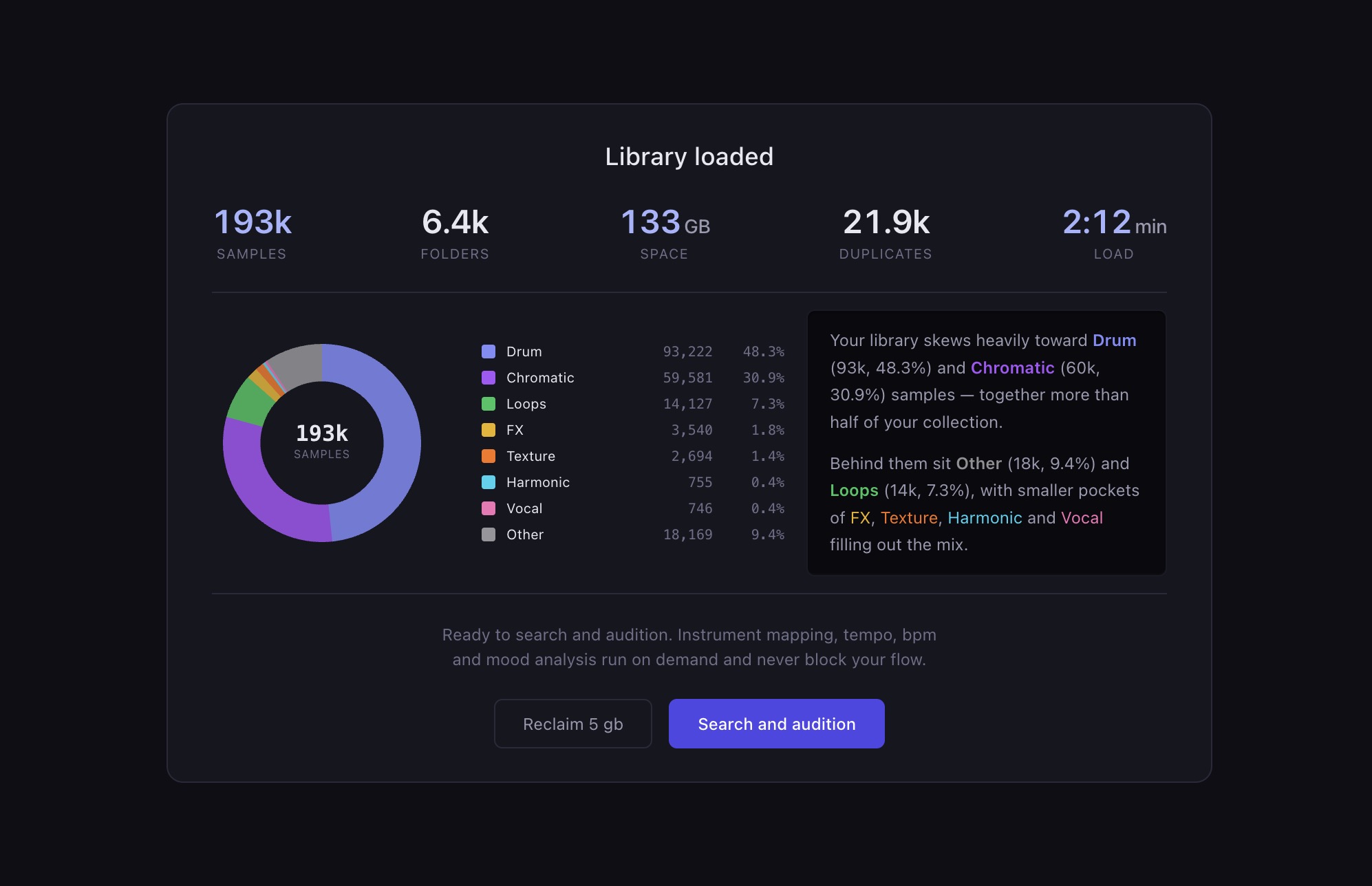Click the FX legend label
Image resolution: width=1372 pixels, height=886 pixels.
pos(515,430)
